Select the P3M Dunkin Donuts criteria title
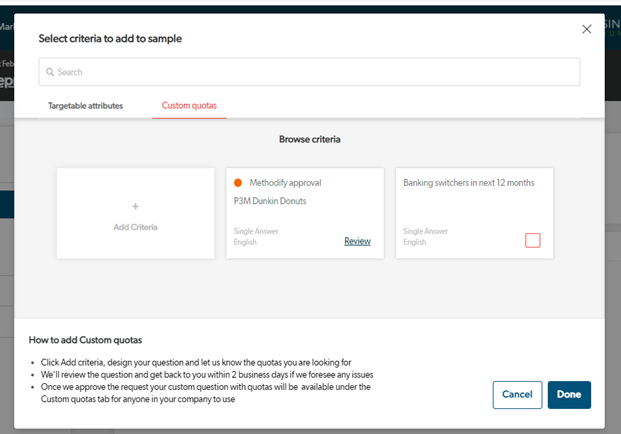Viewport: 621px width, 434px height. click(263, 201)
